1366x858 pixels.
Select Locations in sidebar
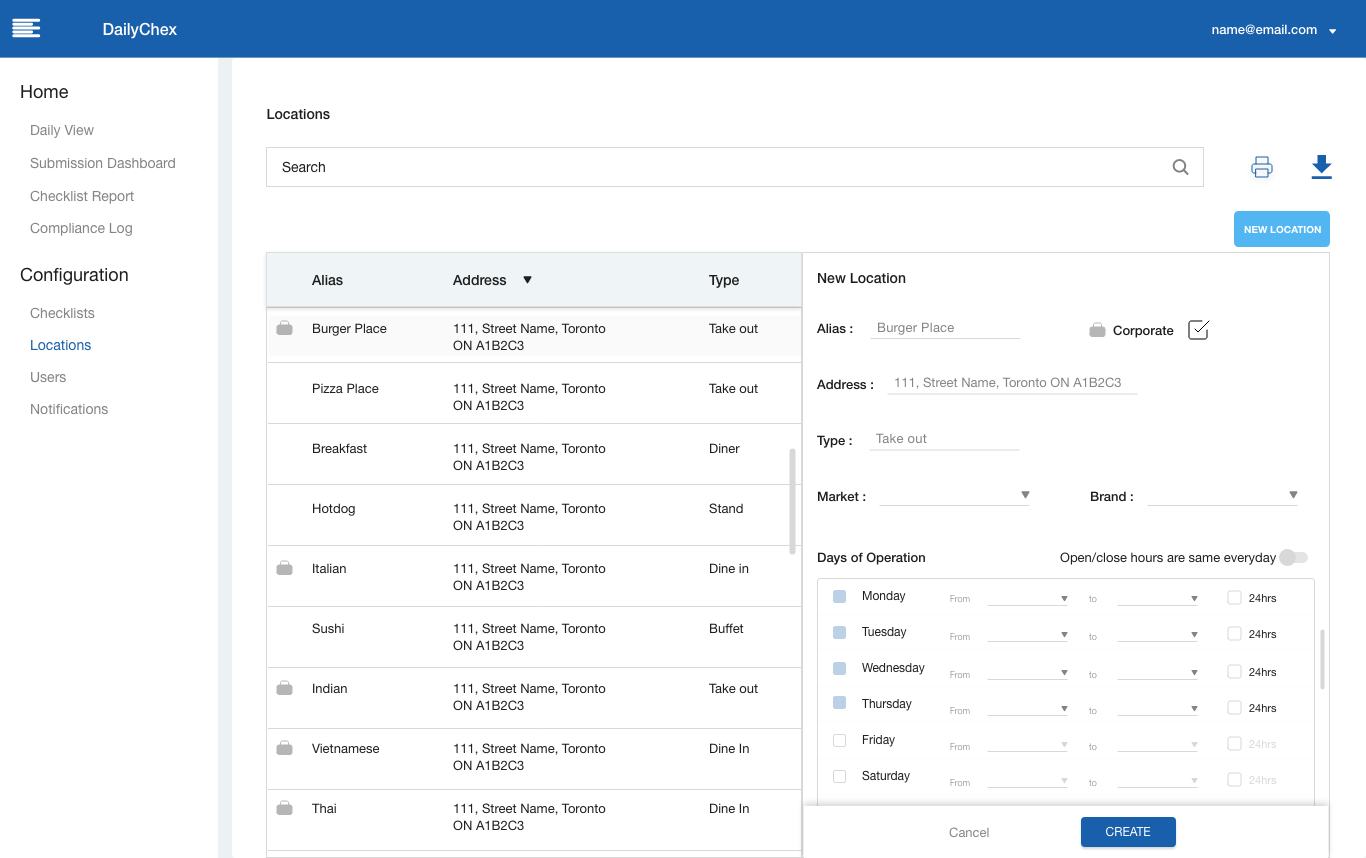tap(60, 345)
